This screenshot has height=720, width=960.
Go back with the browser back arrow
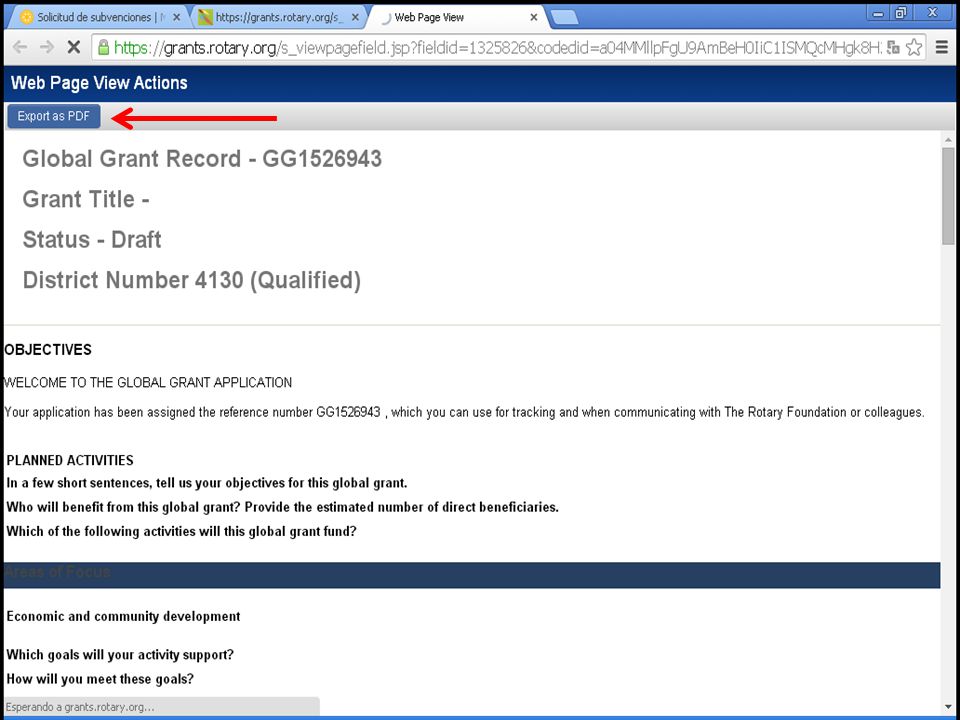(20, 47)
